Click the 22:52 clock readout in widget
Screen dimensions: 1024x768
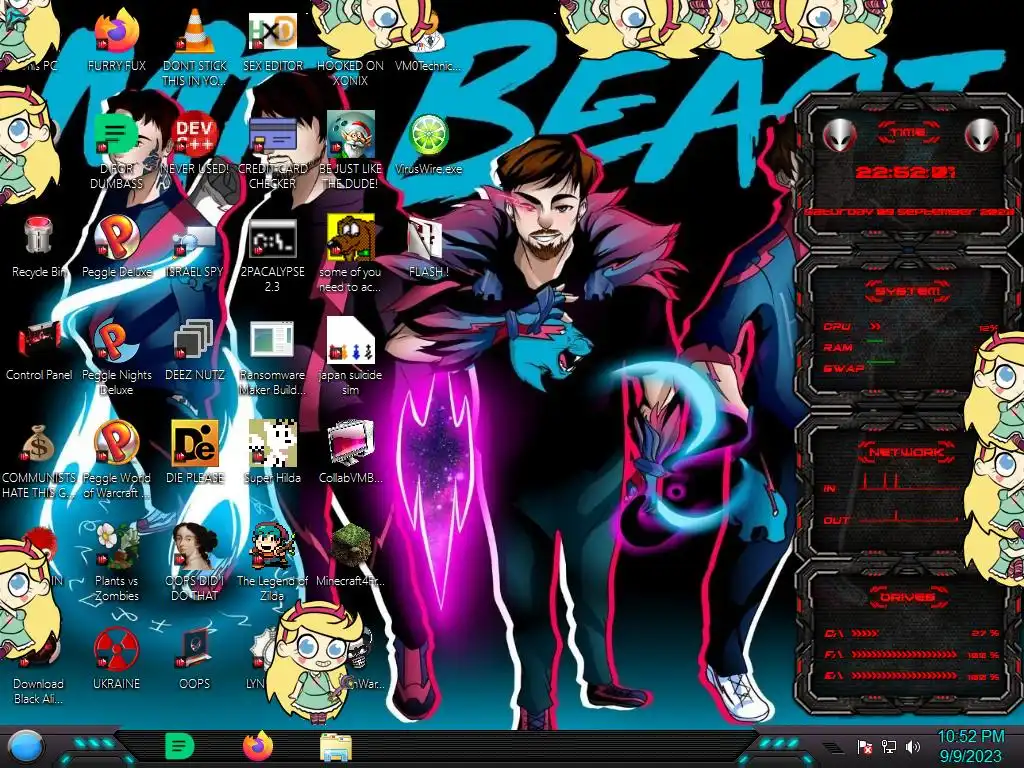point(905,172)
